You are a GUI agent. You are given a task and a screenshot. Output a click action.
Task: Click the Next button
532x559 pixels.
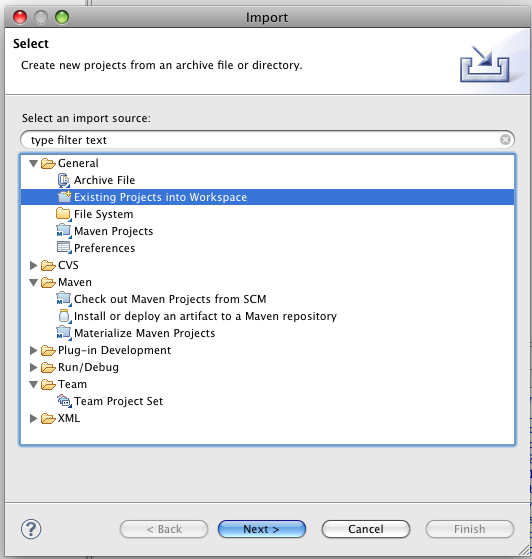tap(262, 529)
